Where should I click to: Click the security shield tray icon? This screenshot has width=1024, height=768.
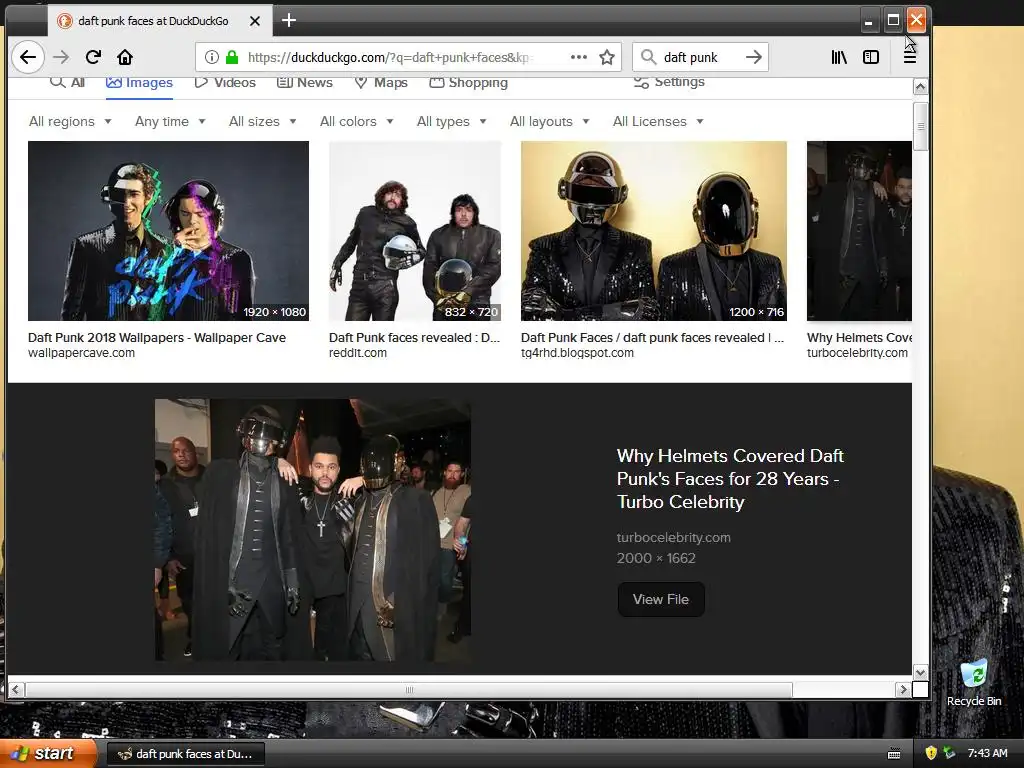[931, 753]
